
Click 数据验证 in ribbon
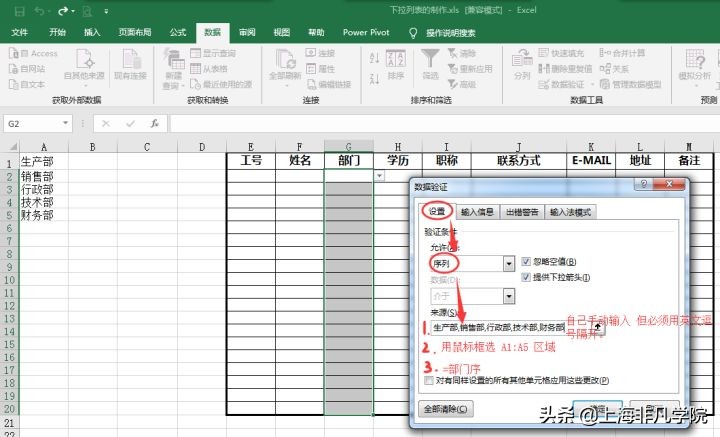click(x=562, y=84)
